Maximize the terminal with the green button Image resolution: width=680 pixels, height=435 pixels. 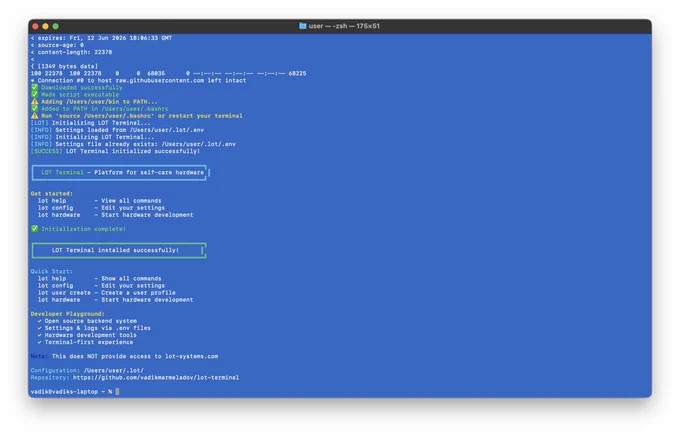pos(56,26)
